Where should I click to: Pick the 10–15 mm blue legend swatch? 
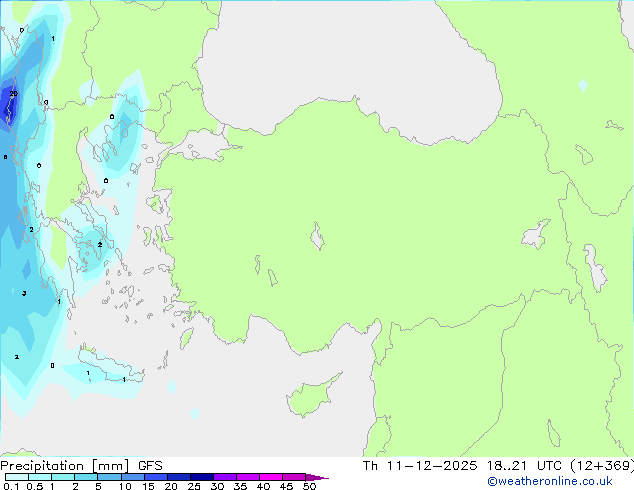132,477
